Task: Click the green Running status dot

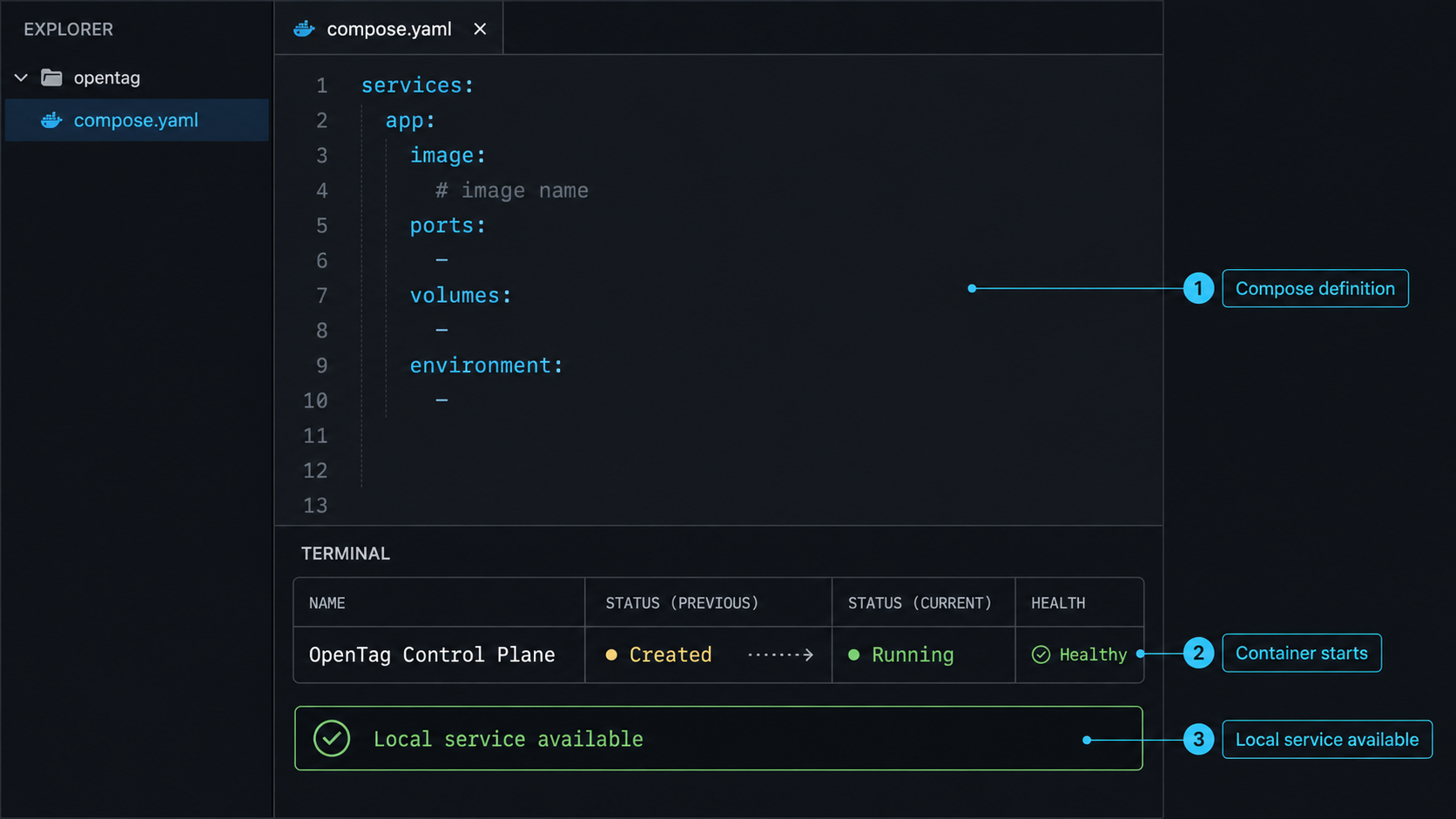Action: pos(854,655)
